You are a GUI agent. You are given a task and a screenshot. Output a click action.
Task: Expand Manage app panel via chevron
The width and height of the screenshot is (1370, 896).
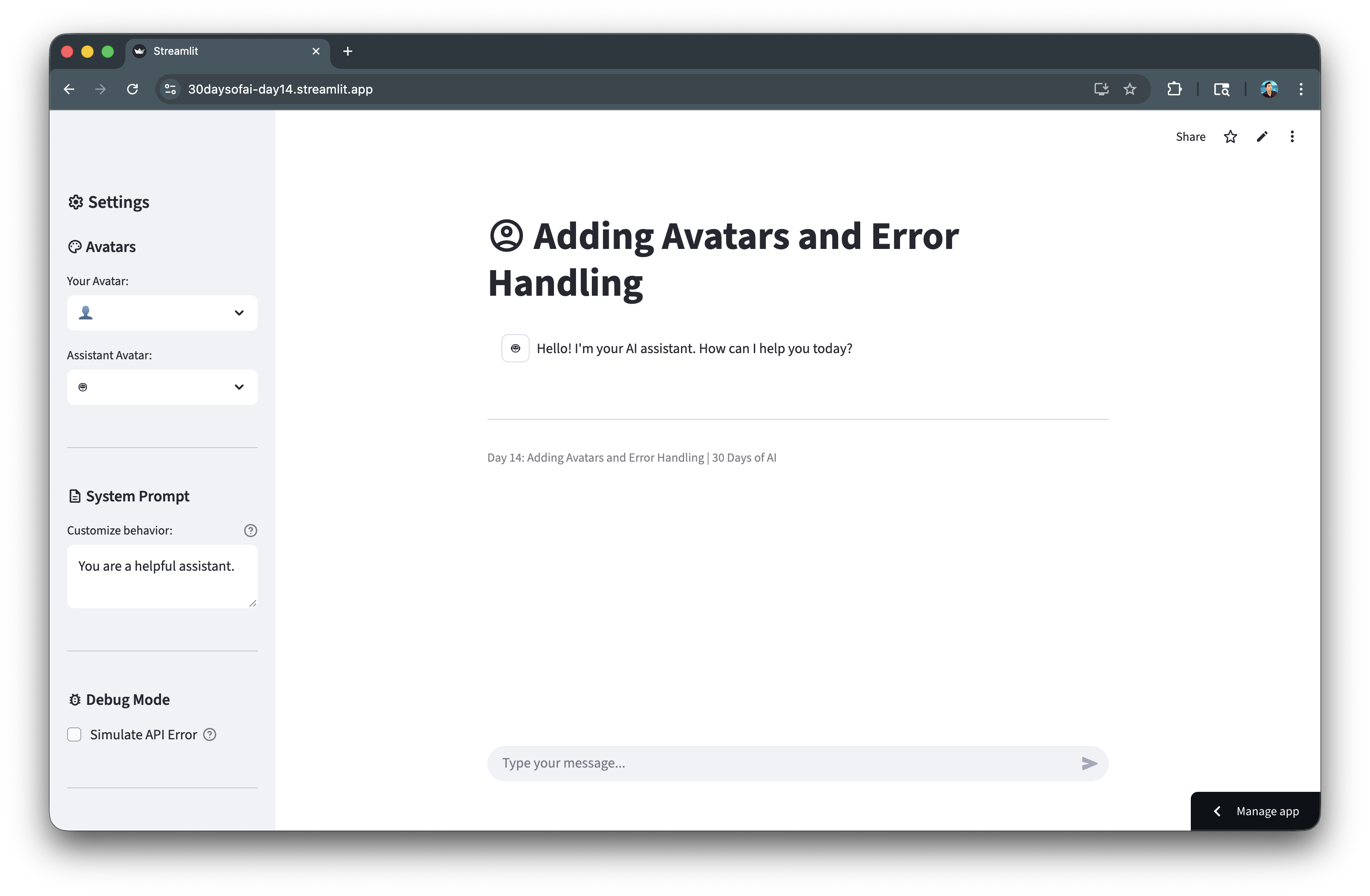[x=1217, y=811]
